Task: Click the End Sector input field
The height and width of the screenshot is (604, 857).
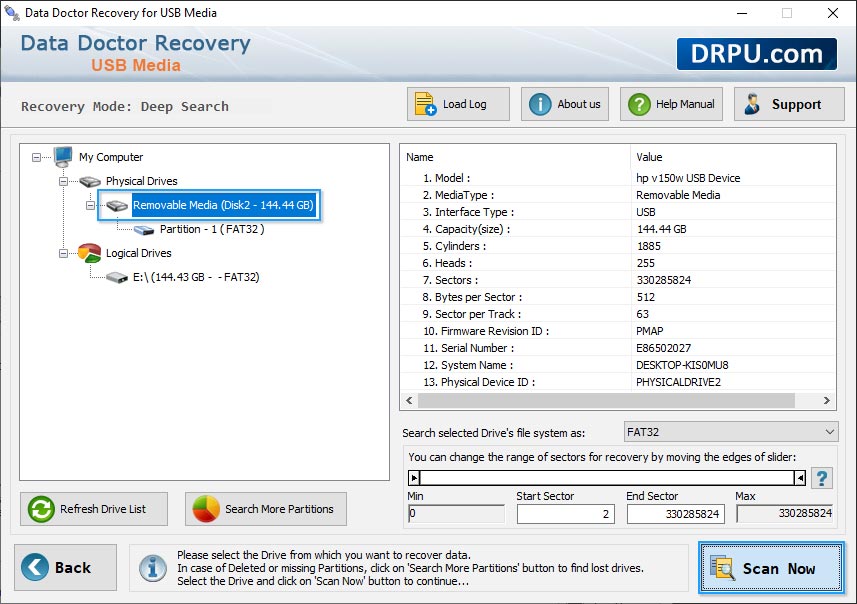Action: coord(676,514)
